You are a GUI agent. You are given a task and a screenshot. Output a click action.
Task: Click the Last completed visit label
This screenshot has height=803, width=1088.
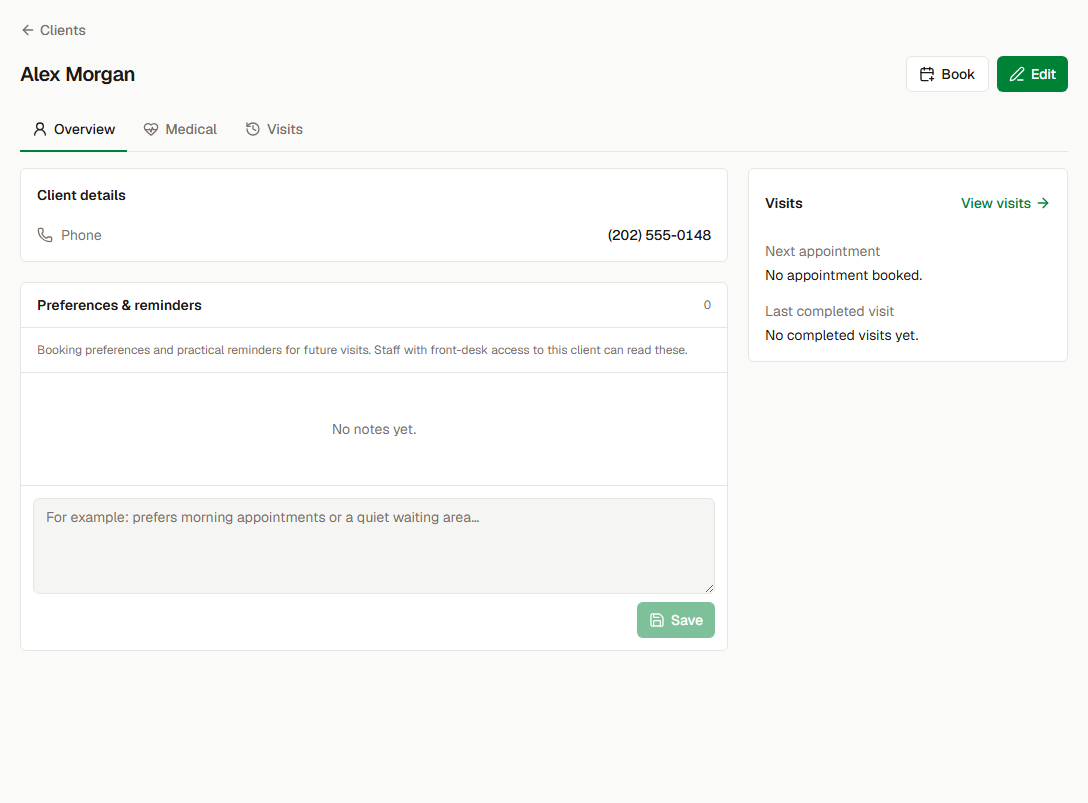click(829, 312)
